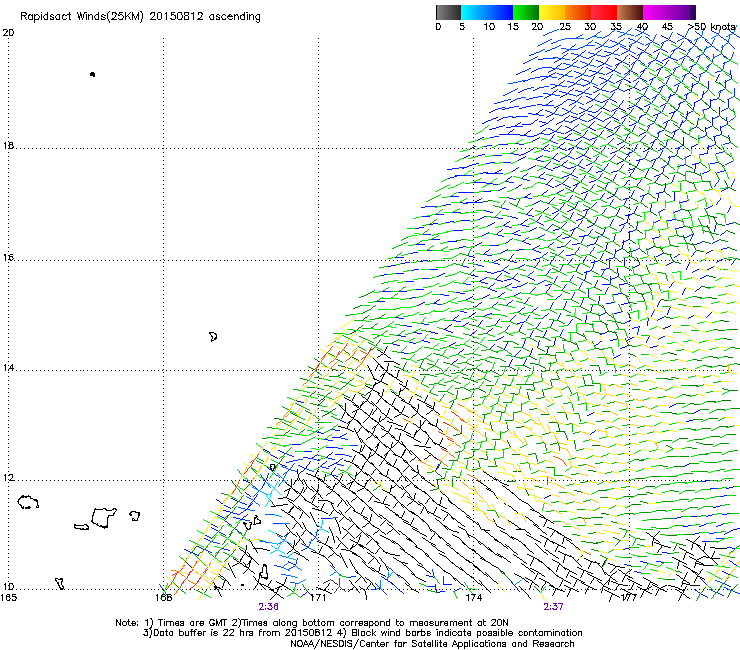The height and width of the screenshot is (650, 740).
Task: Click the '45' label under the color scale
Action: pos(667,27)
